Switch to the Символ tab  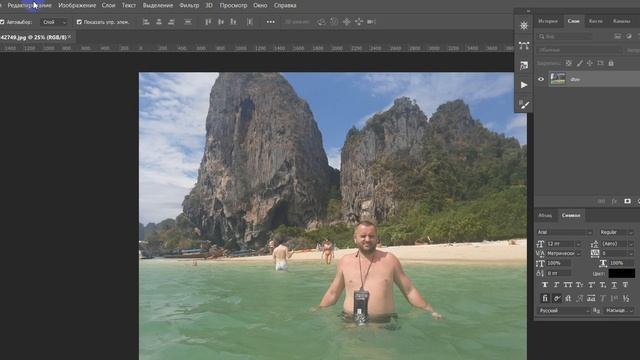pyautogui.click(x=571, y=215)
